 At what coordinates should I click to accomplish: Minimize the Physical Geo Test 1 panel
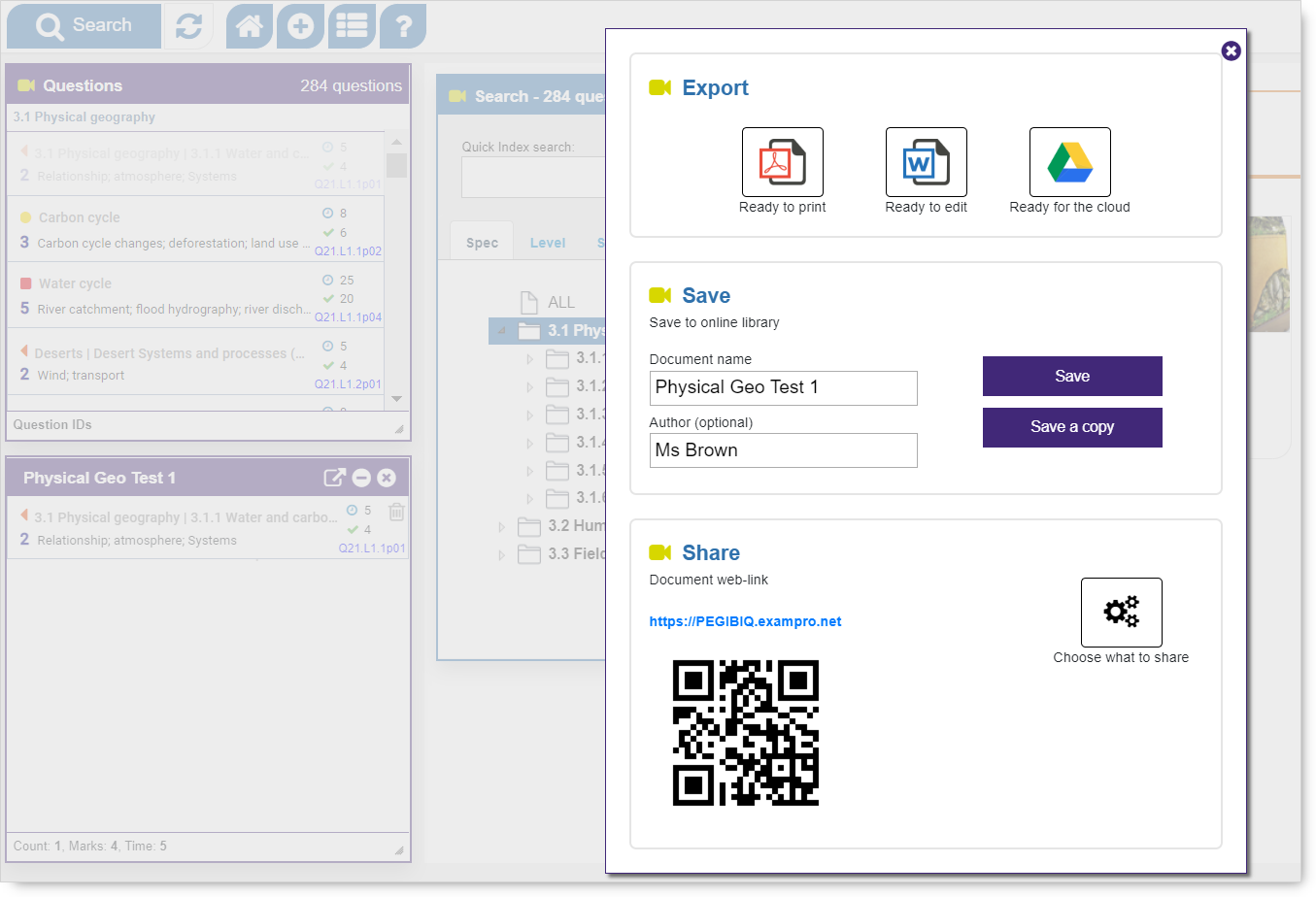[361, 478]
